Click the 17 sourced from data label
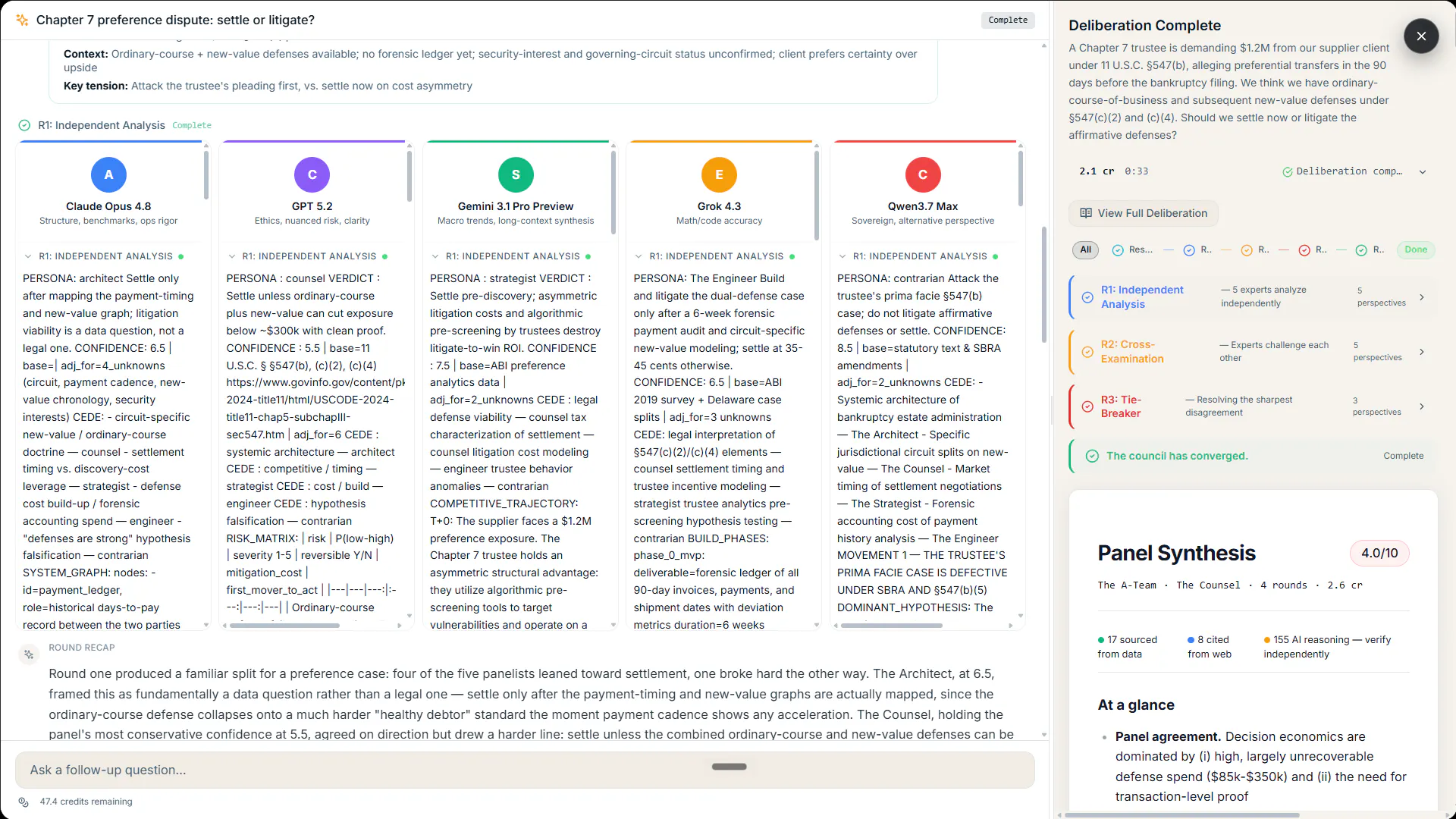This screenshot has width=1456, height=819. point(1127,647)
